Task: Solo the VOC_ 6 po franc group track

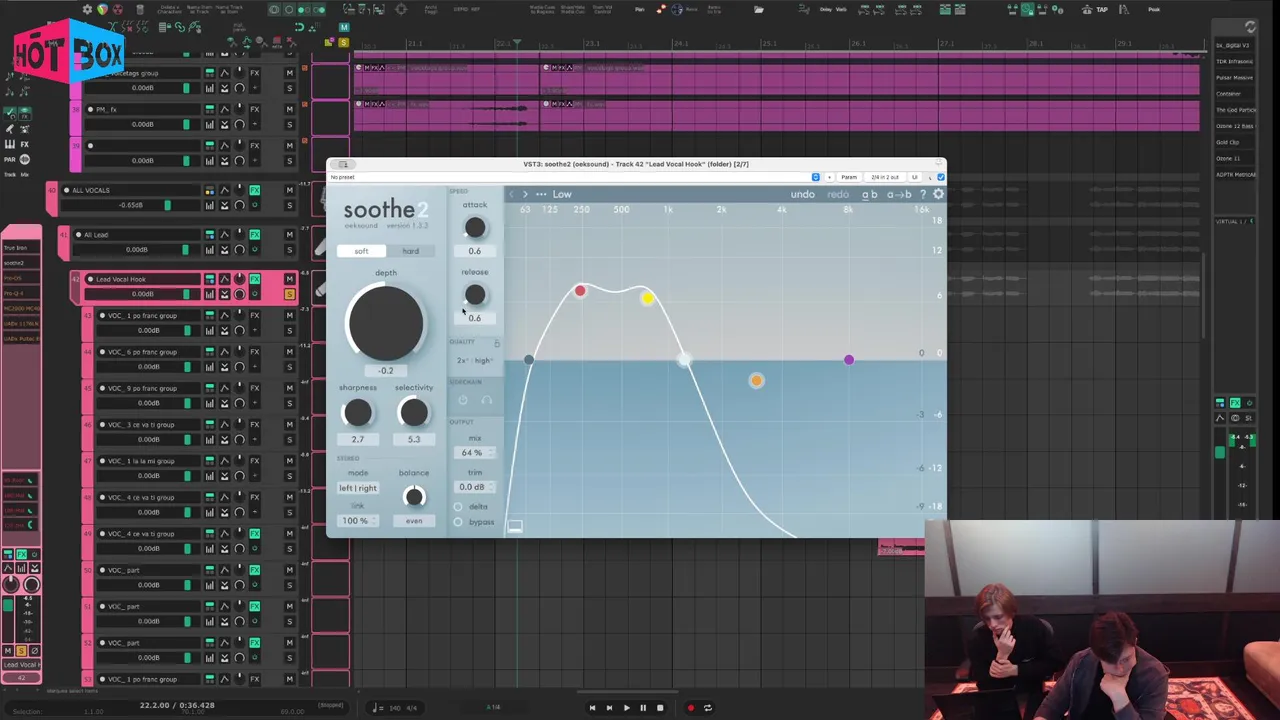Action: tap(289, 367)
